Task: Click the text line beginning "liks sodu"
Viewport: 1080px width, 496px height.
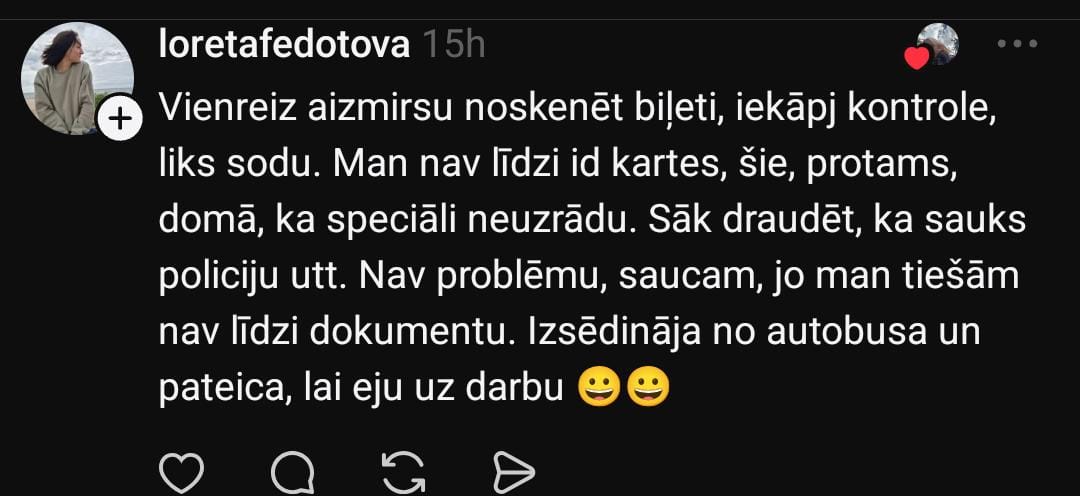Action: [x=559, y=167]
